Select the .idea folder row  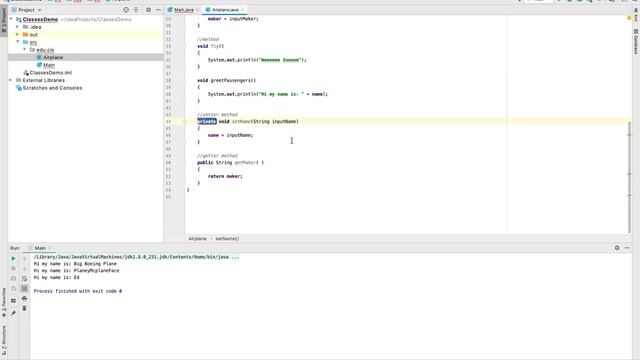coord(85,27)
